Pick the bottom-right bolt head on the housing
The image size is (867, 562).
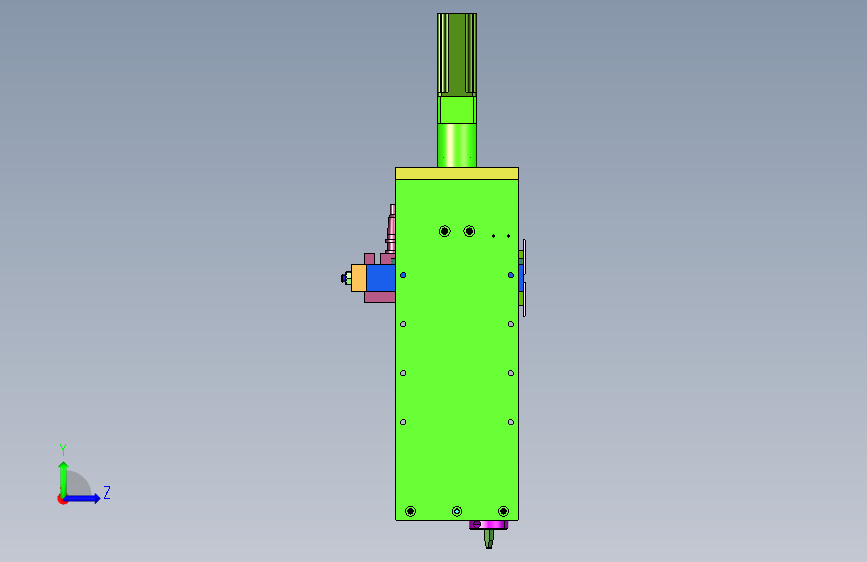pyautogui.click(x=503, y=511)
